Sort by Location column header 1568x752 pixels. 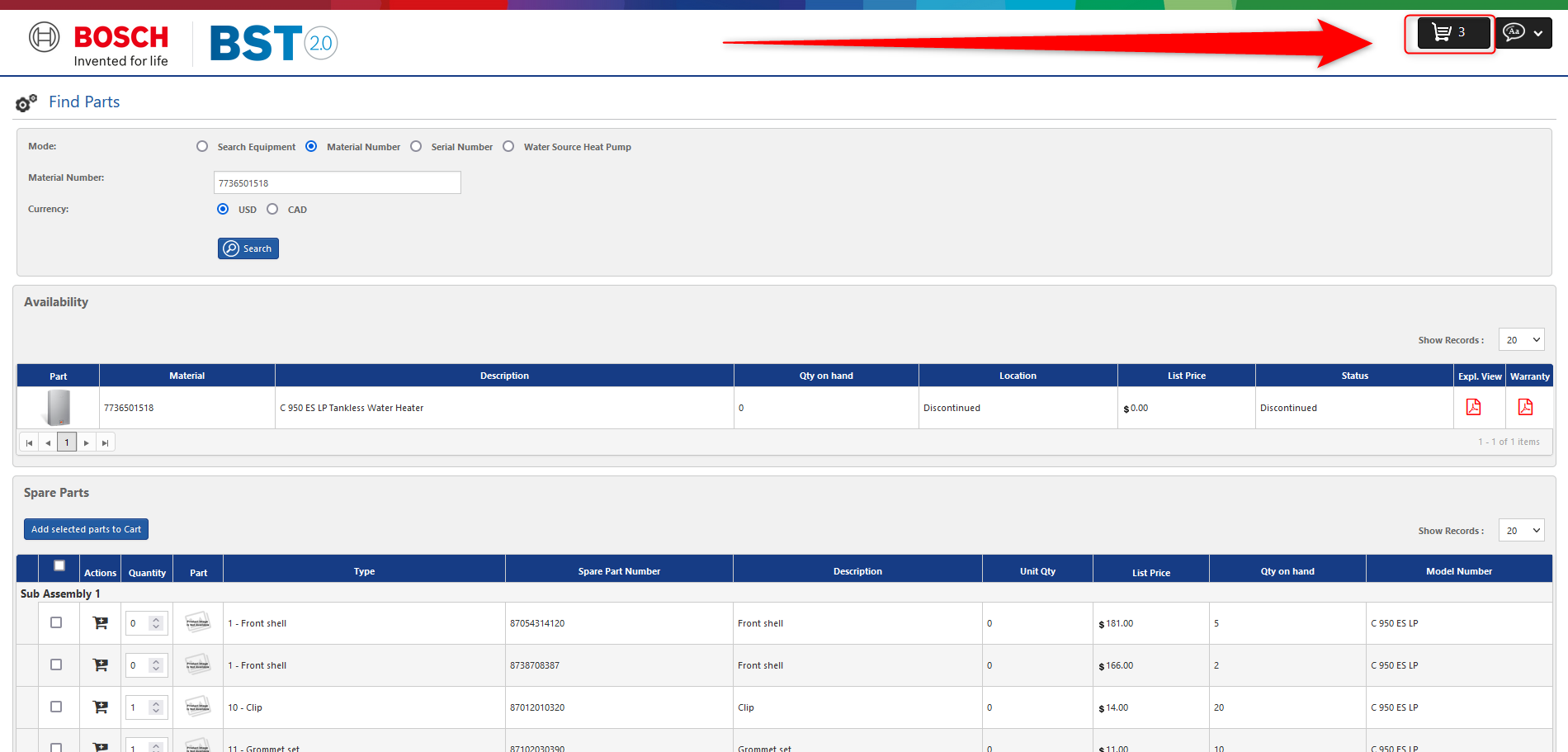click(1018, 376)
